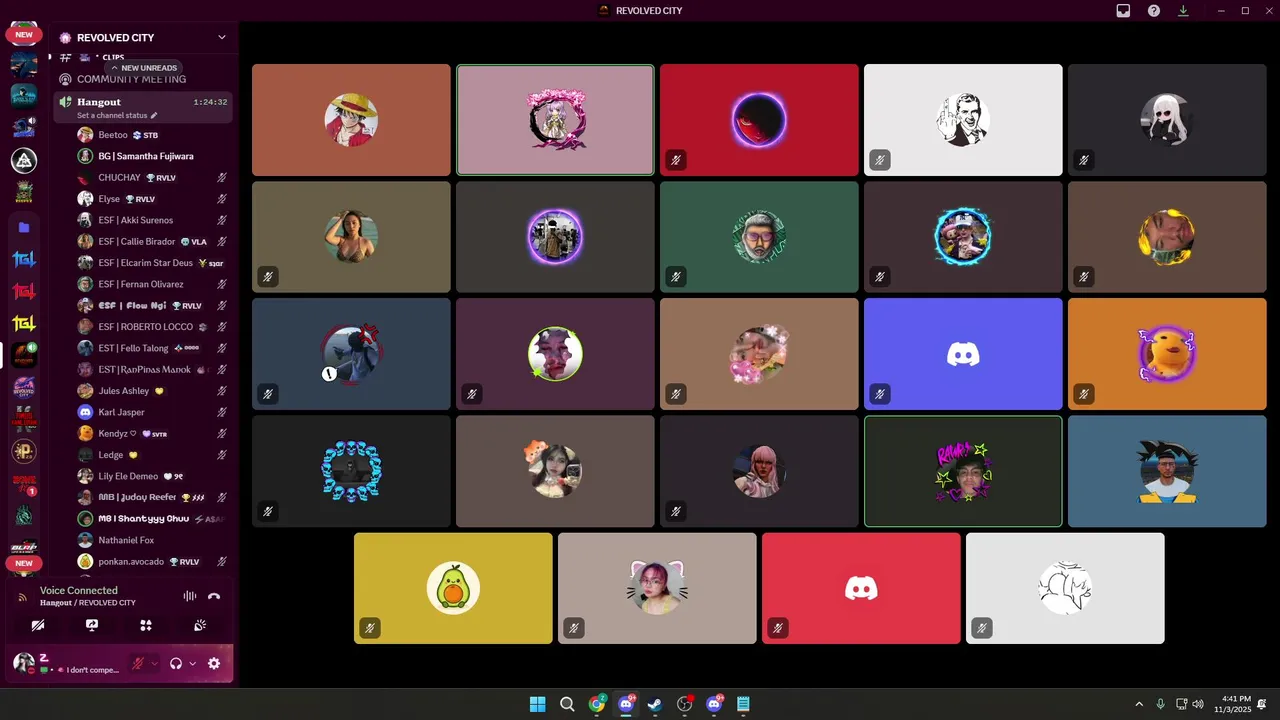Open the gold P28 server icon
Image resolution: width=1280 pixels, height=720 pixels.
24,451
